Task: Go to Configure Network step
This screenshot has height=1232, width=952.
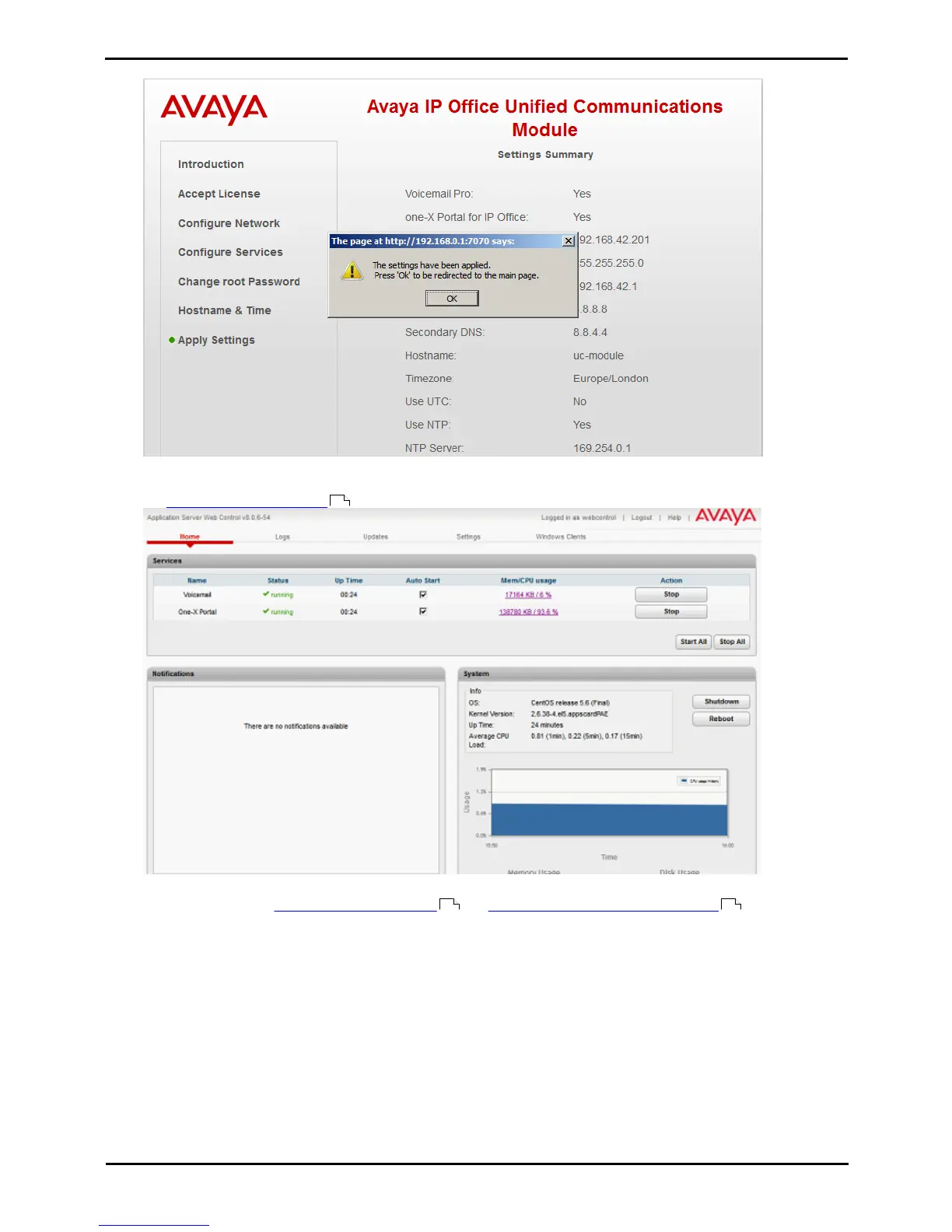Action: point(229,223)
